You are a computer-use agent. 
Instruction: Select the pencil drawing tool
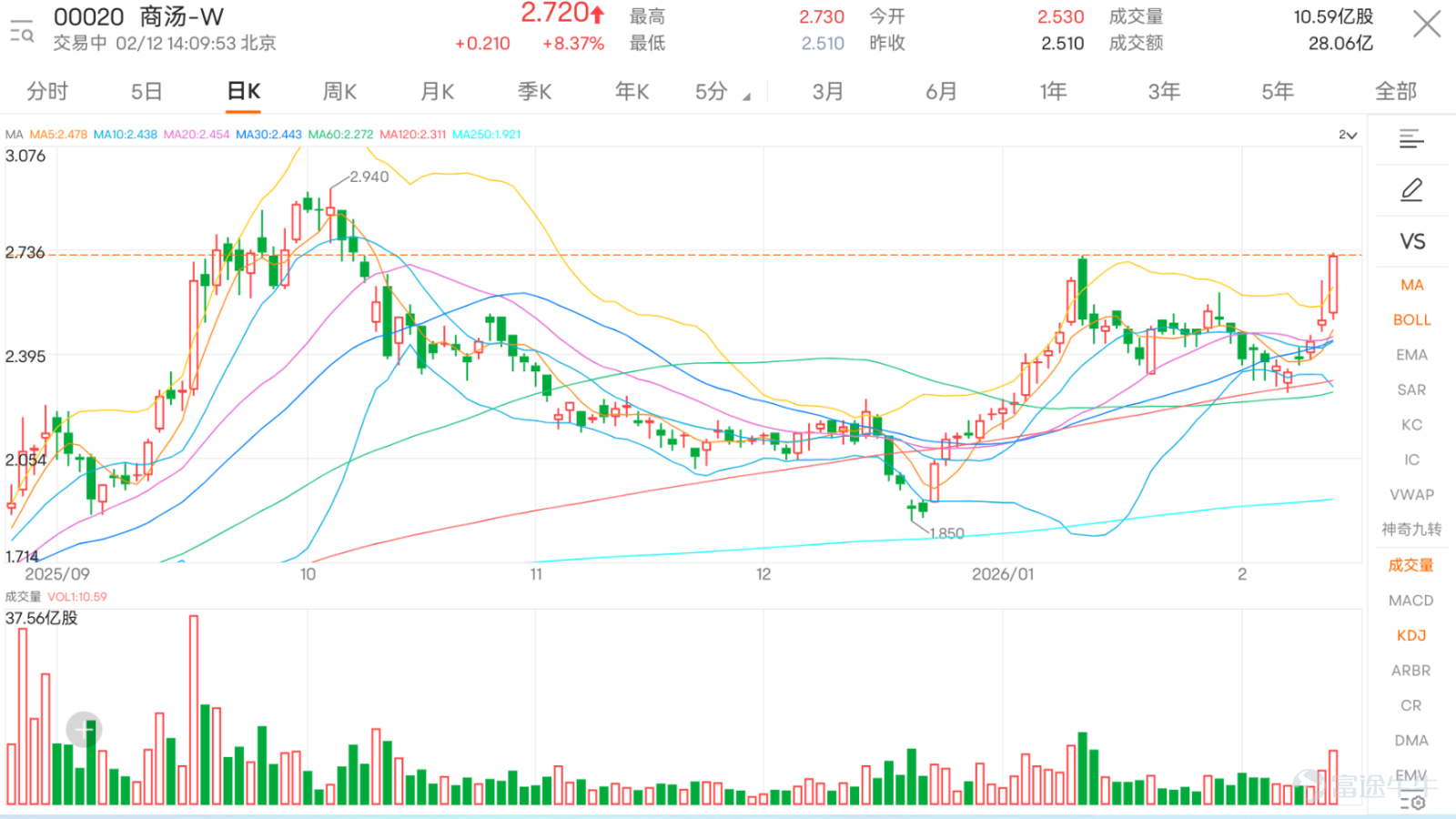coord(1411,189)
